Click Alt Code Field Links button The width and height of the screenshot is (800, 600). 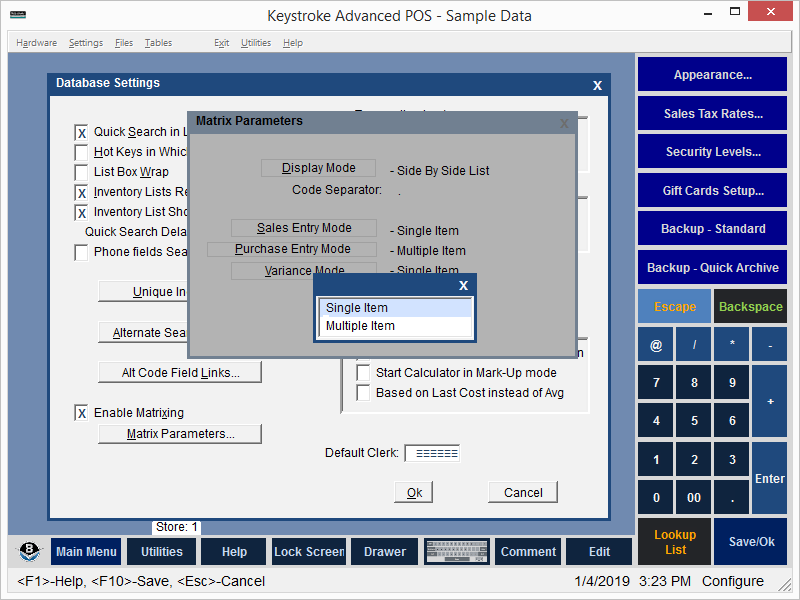[180, 372]
